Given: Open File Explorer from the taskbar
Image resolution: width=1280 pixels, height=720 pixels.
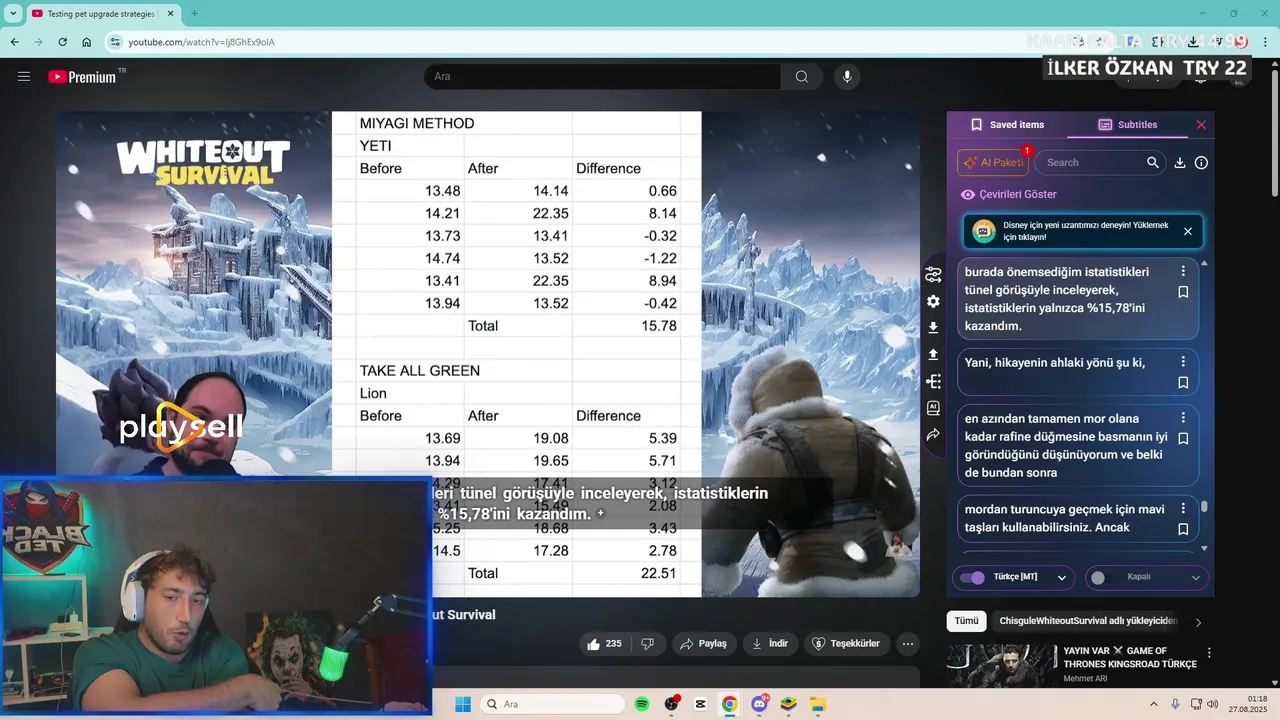Looking at the screenshot, I should click(818, 704).
